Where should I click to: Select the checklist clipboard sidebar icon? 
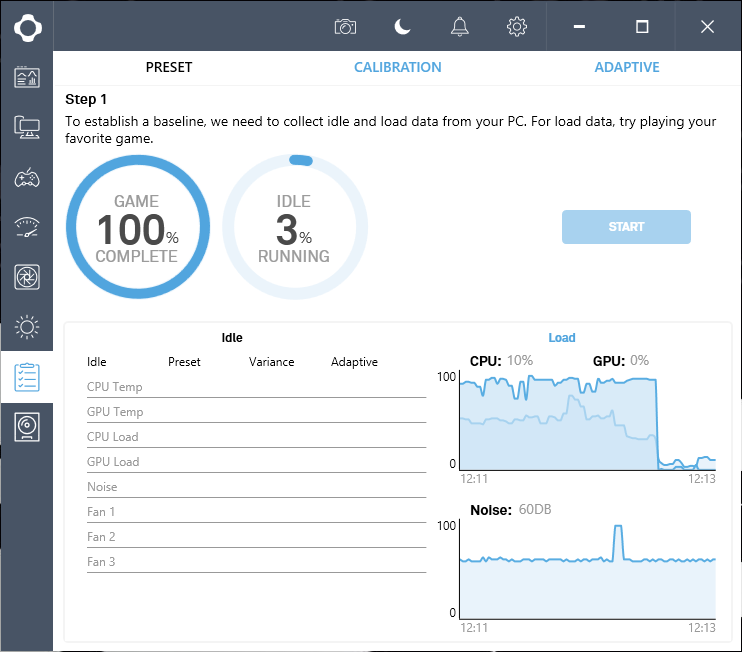[27, 377]
